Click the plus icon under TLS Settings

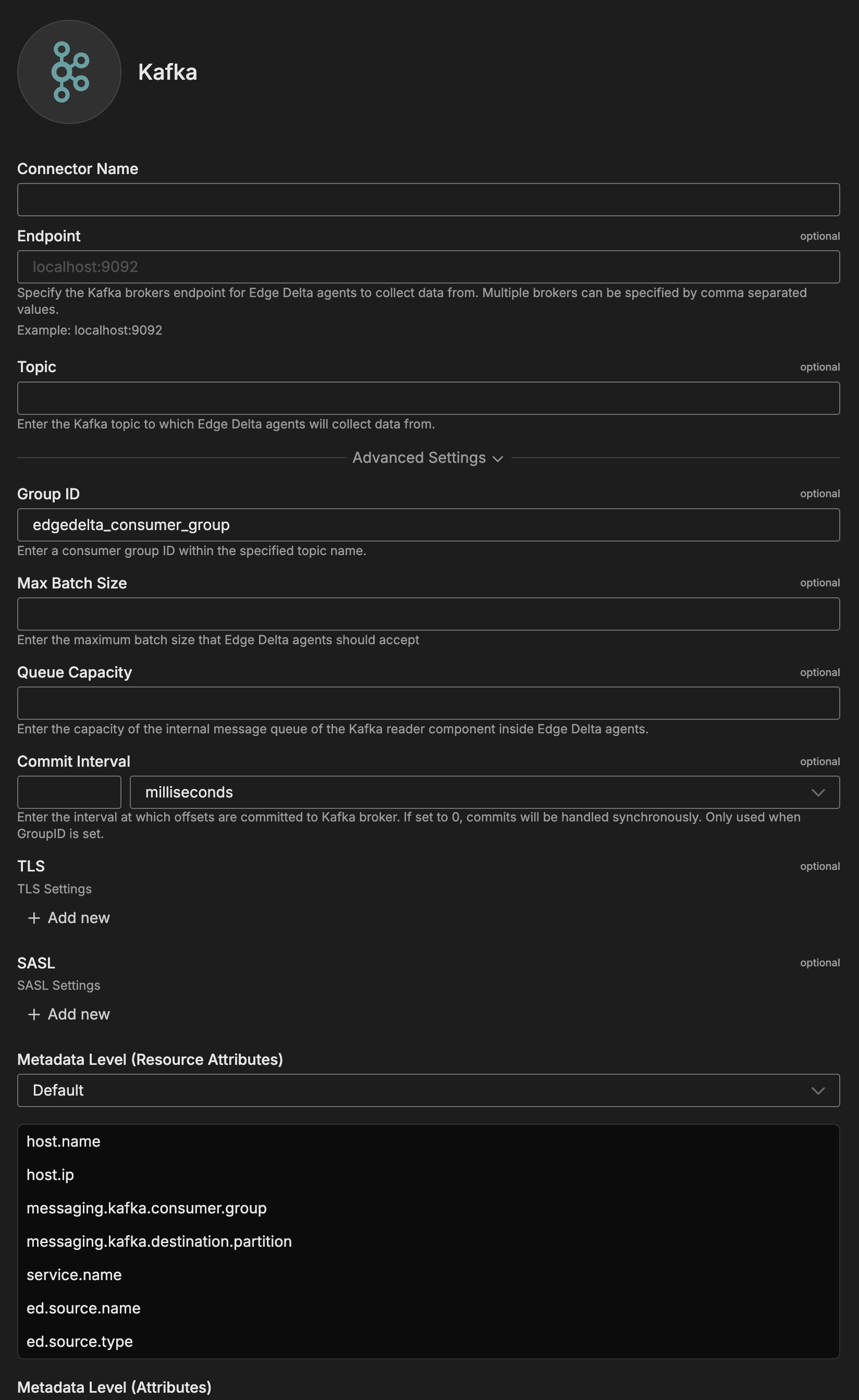(x=34, y=918)
